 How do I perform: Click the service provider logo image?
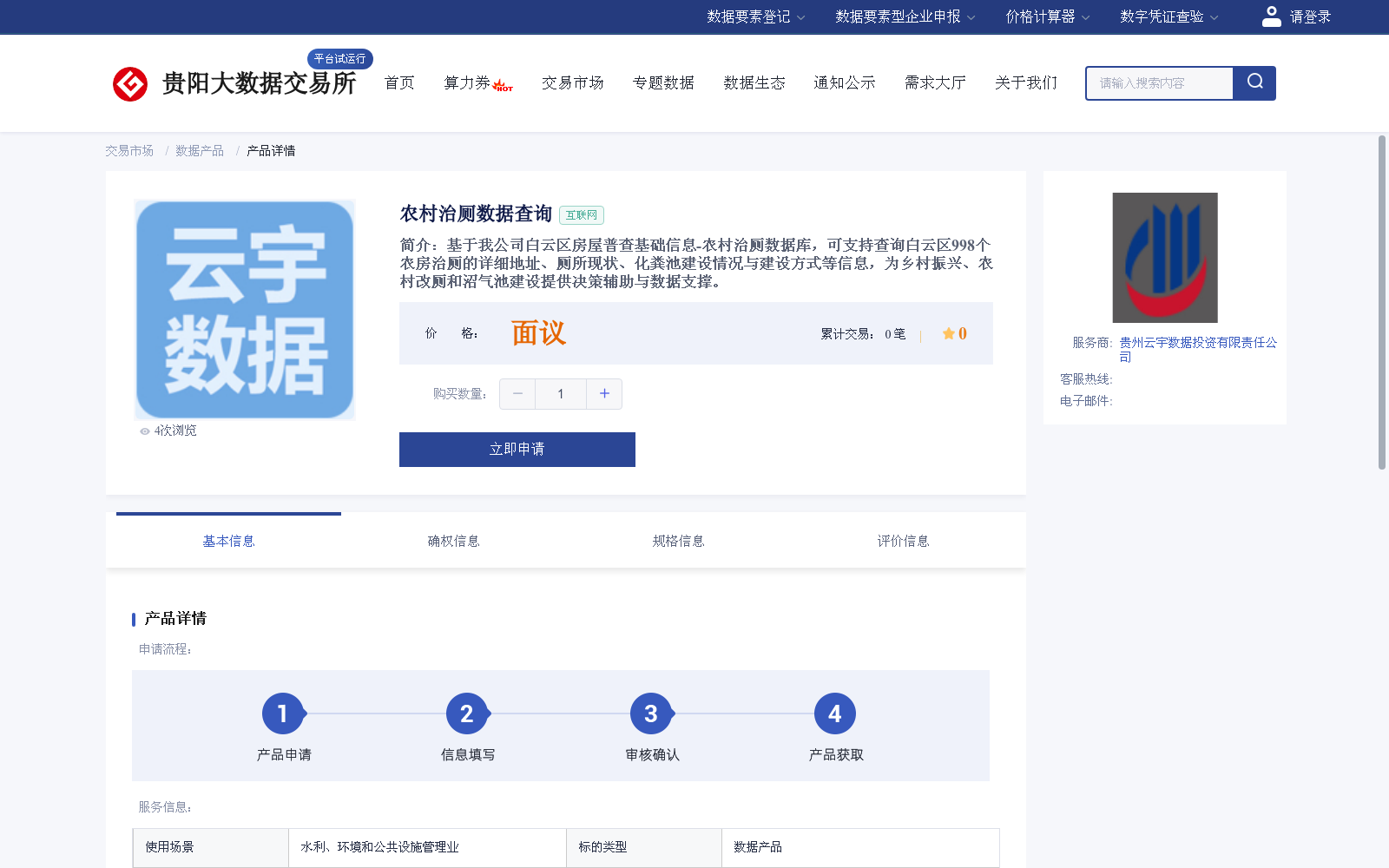(1165, 258)
